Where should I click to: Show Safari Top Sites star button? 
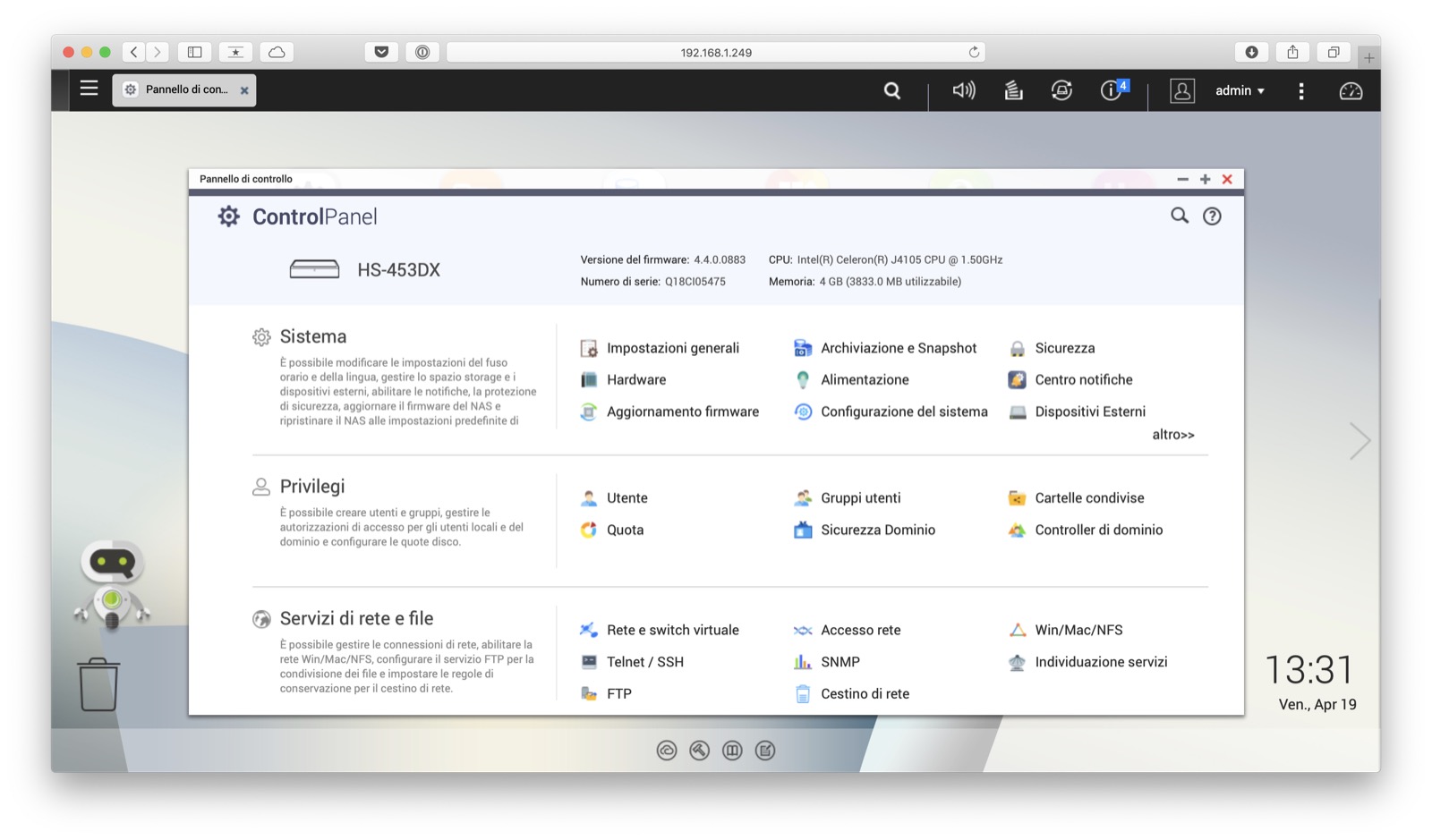[x=235, y=52]
